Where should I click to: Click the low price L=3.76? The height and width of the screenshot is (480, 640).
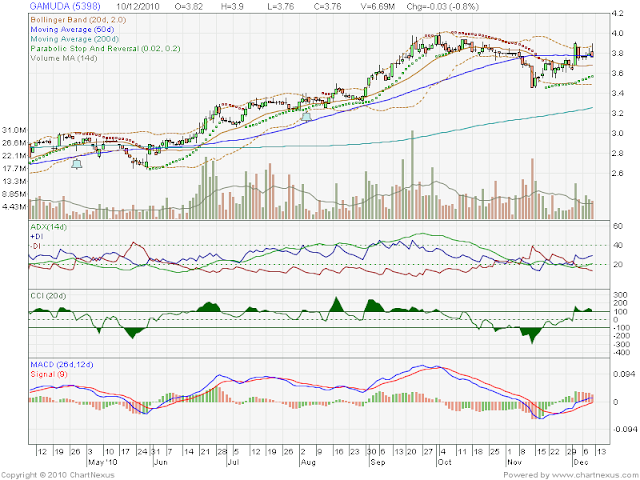coord(280,7)
